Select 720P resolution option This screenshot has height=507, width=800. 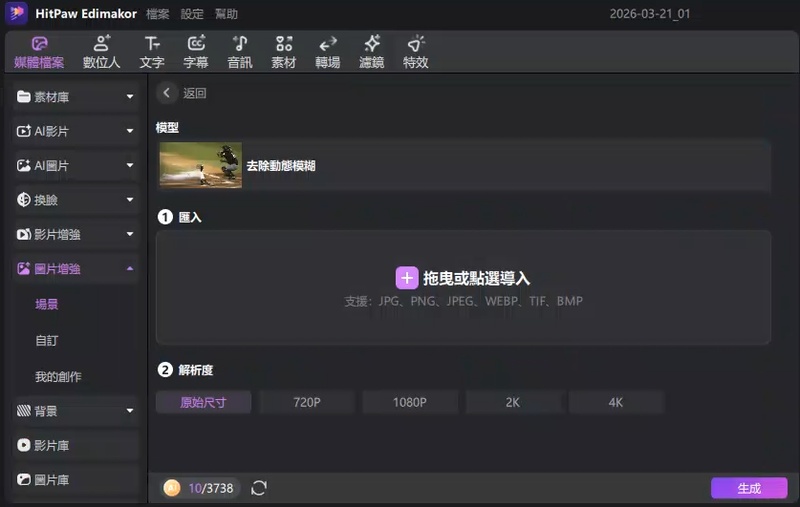coord(307,402)
